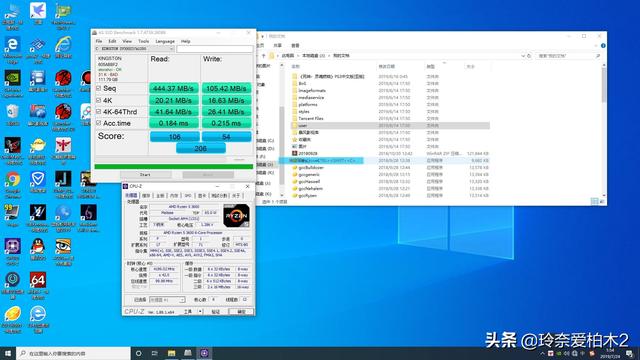Viewport: 640px width, 360px height.
Task: Open File Explorer from the taskbar
Action: (x=171, y=353)
